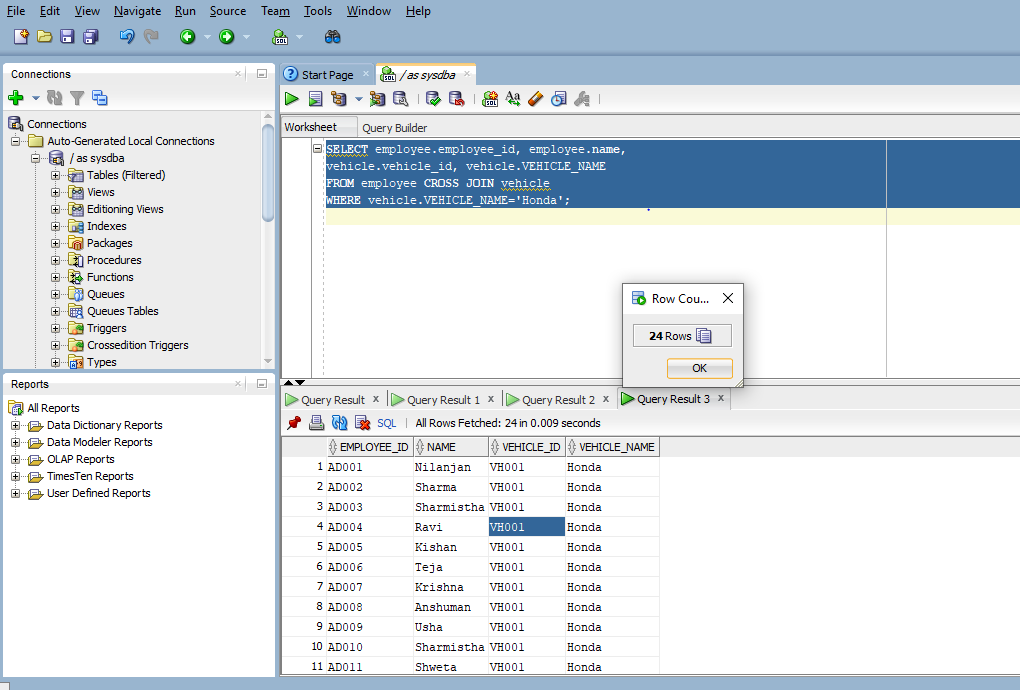Click the Clear eraser icon
Viewport: 1020px width, 690px height.
pyautogui.click(x=535, y=99)
